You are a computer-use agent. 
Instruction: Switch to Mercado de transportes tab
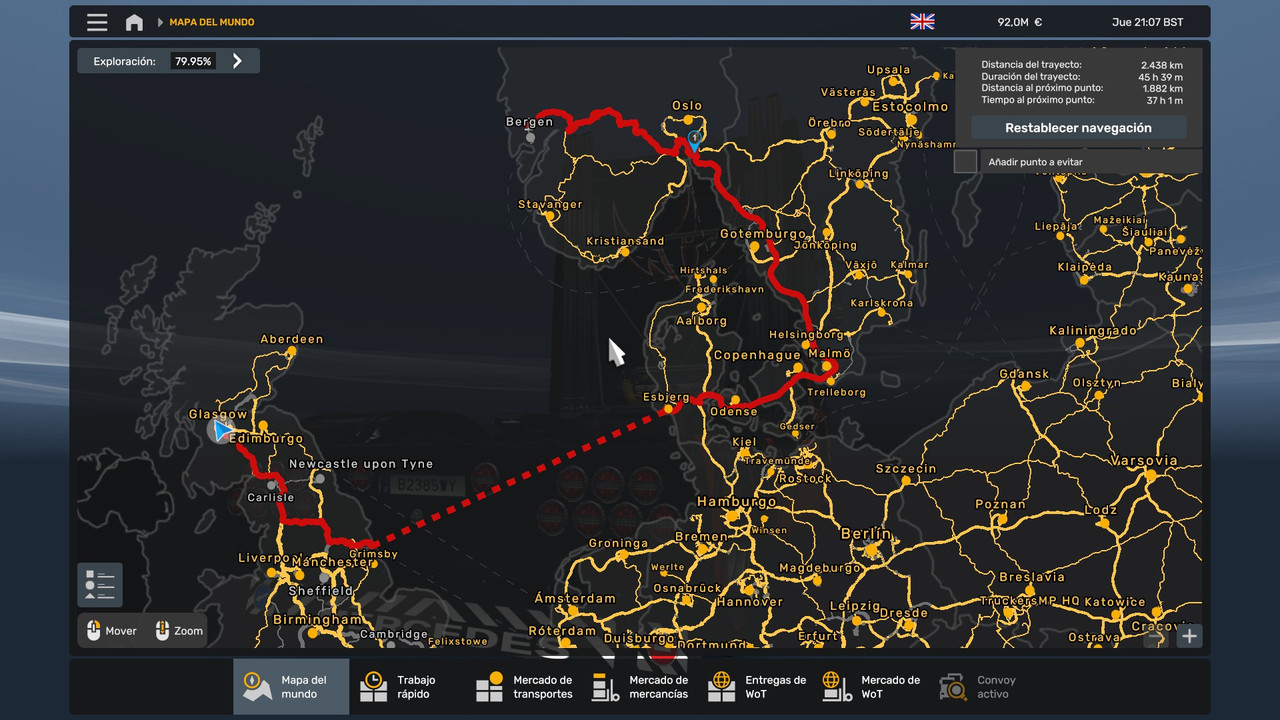click(x=523, y=686)
